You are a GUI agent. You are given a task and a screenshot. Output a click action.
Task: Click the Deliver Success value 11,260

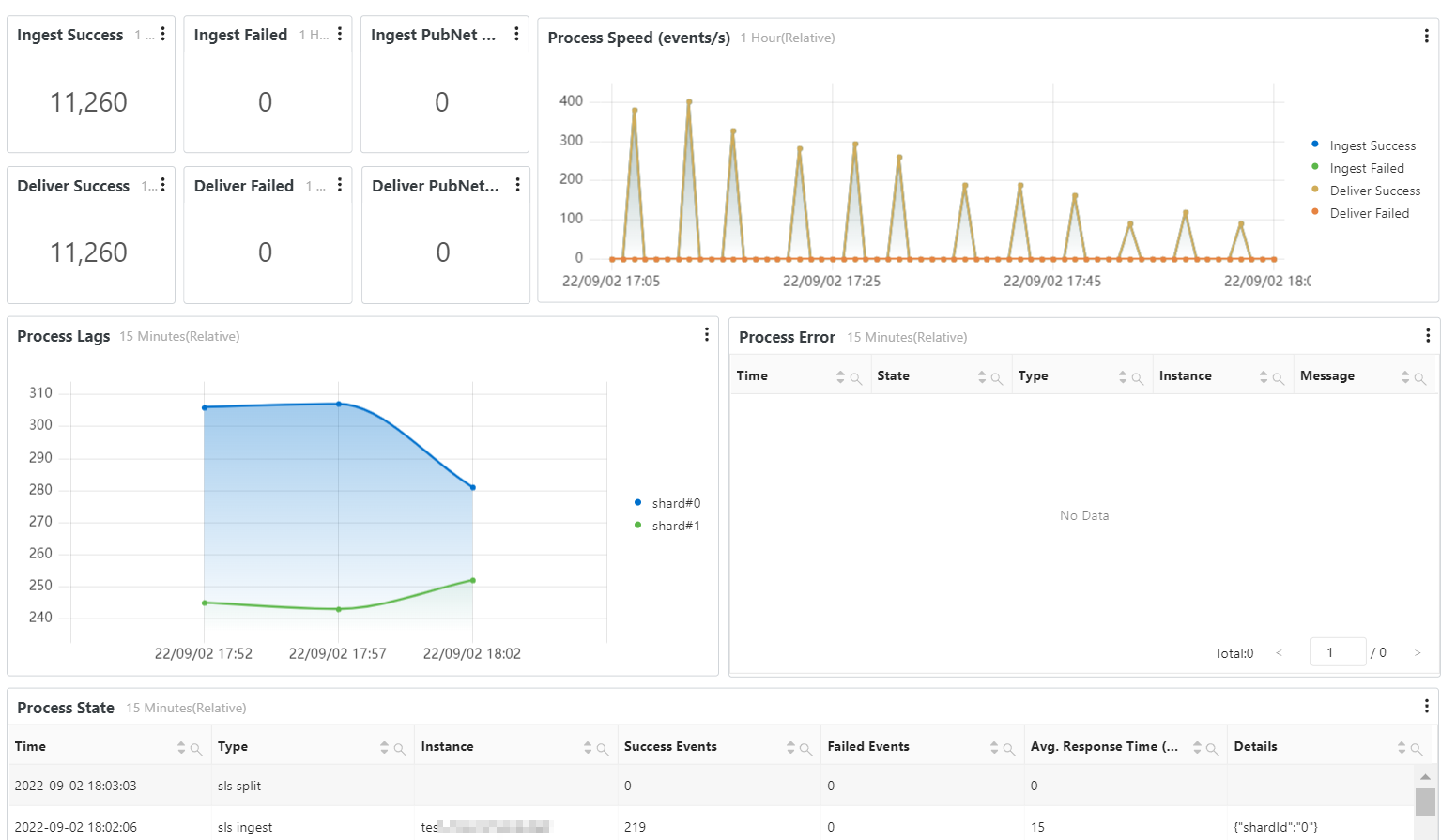point(88,252)
